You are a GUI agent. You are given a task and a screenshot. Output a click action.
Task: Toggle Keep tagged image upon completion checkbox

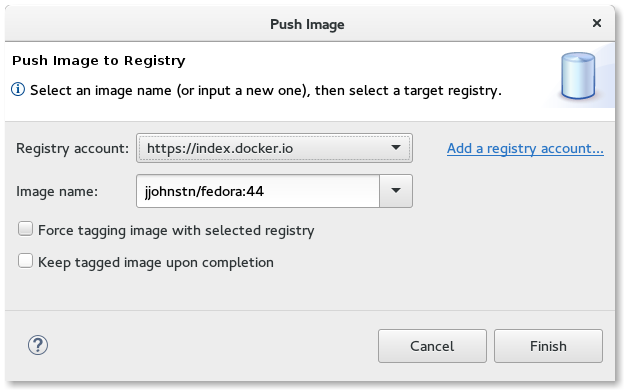point(25,261)
